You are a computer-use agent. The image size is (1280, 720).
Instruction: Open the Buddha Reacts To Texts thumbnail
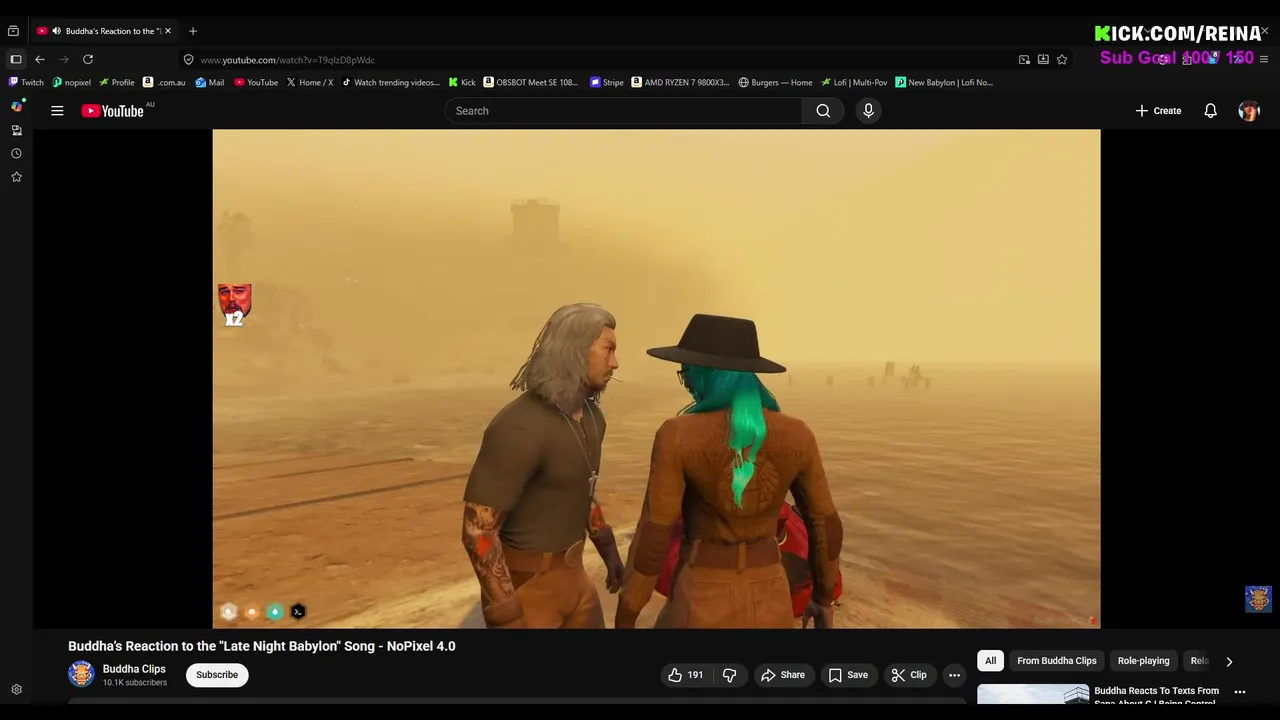[1033, 695]
